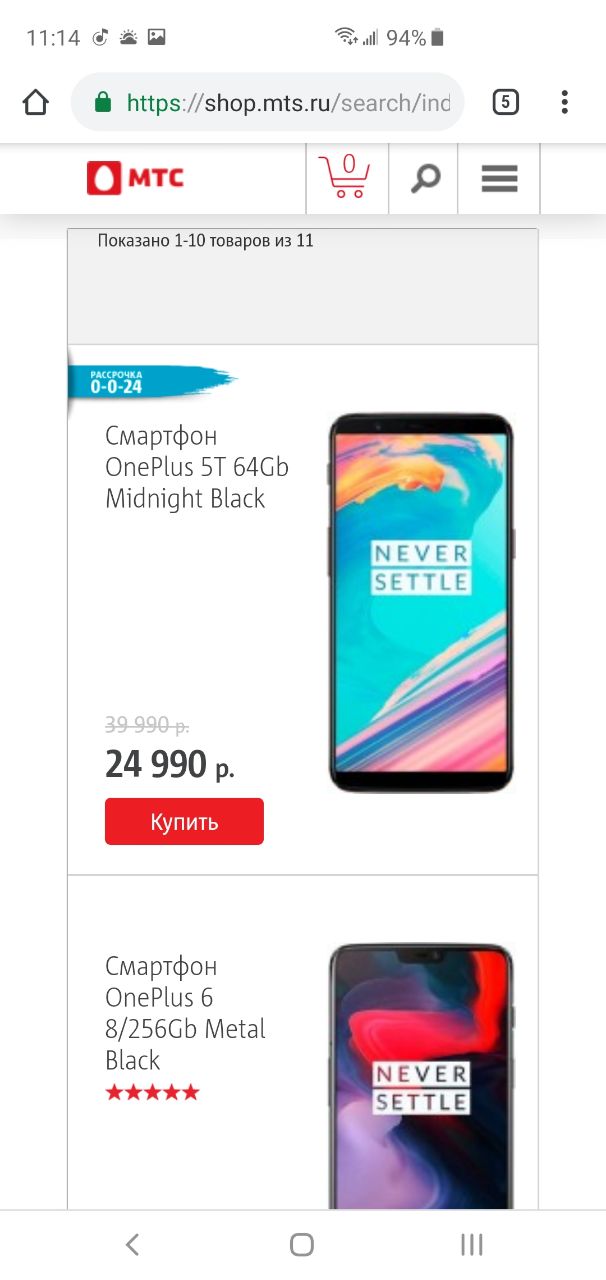Tap the OnePlus 5T product image
Viewport: 606px width, 1280px height.
coord(421,603)
